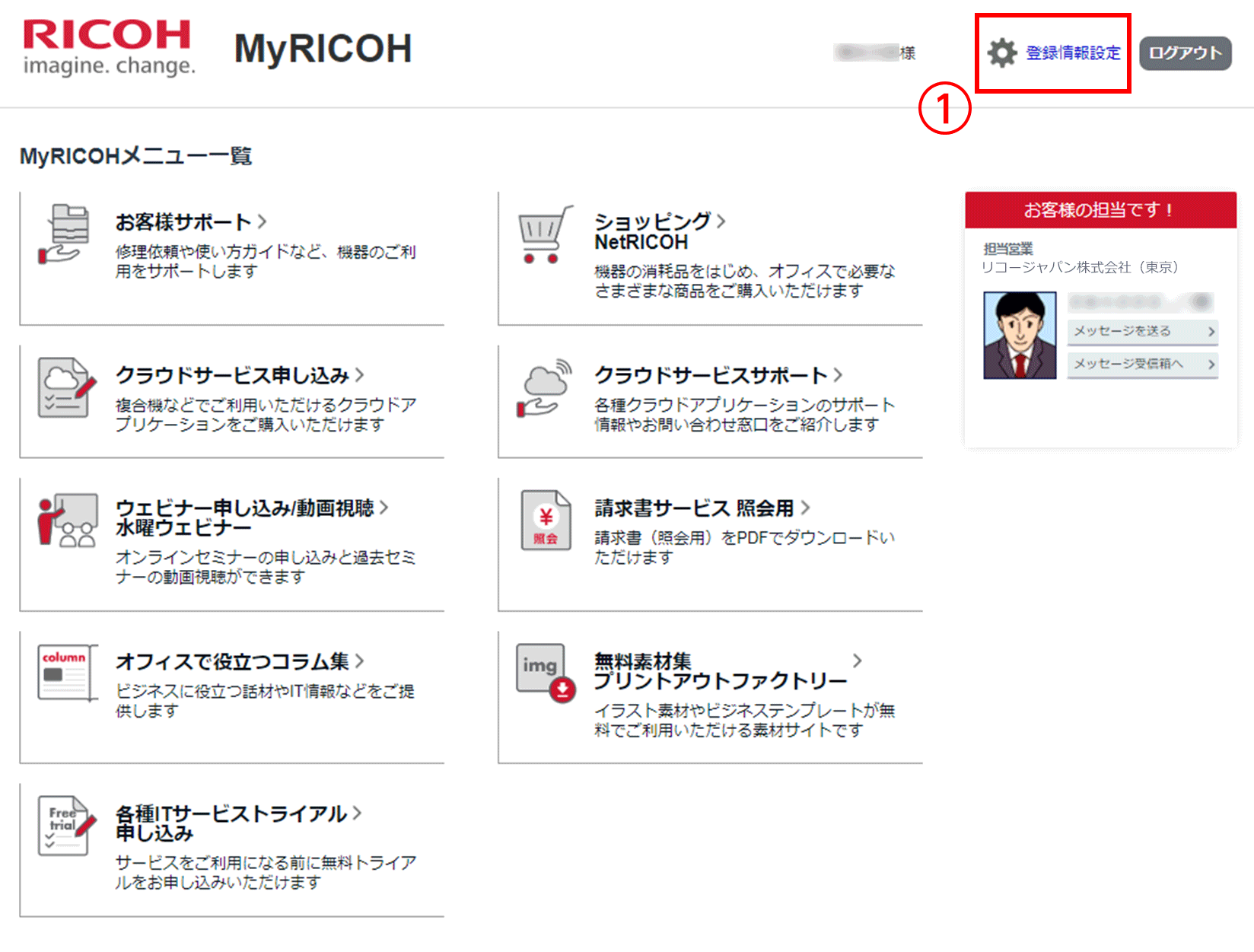Open ショッピング NetRICOH heading

652,231
